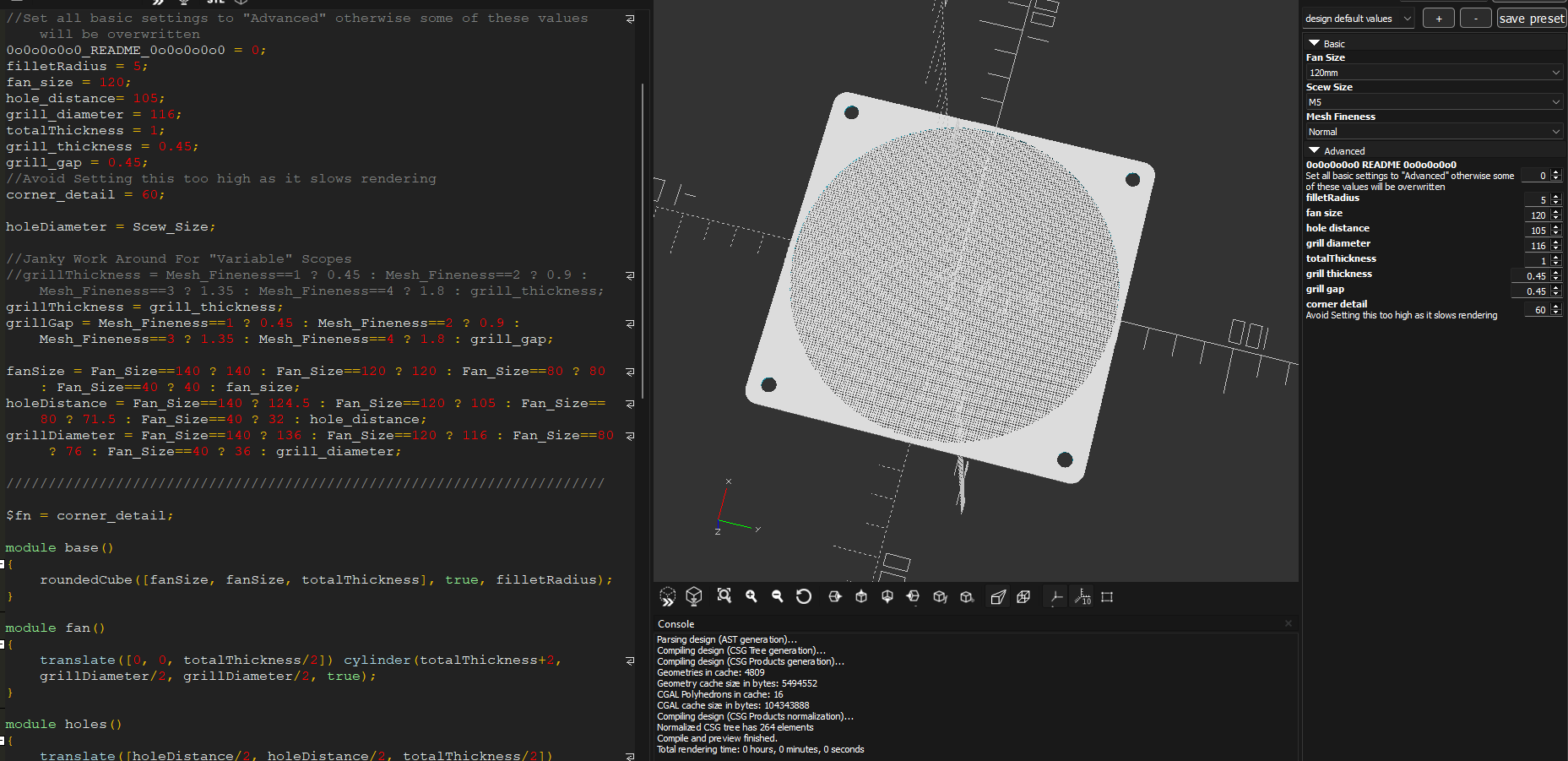Click the "module holes()" code line
The height and width of the screenshot is (761, 1568).
coord(63,724)
